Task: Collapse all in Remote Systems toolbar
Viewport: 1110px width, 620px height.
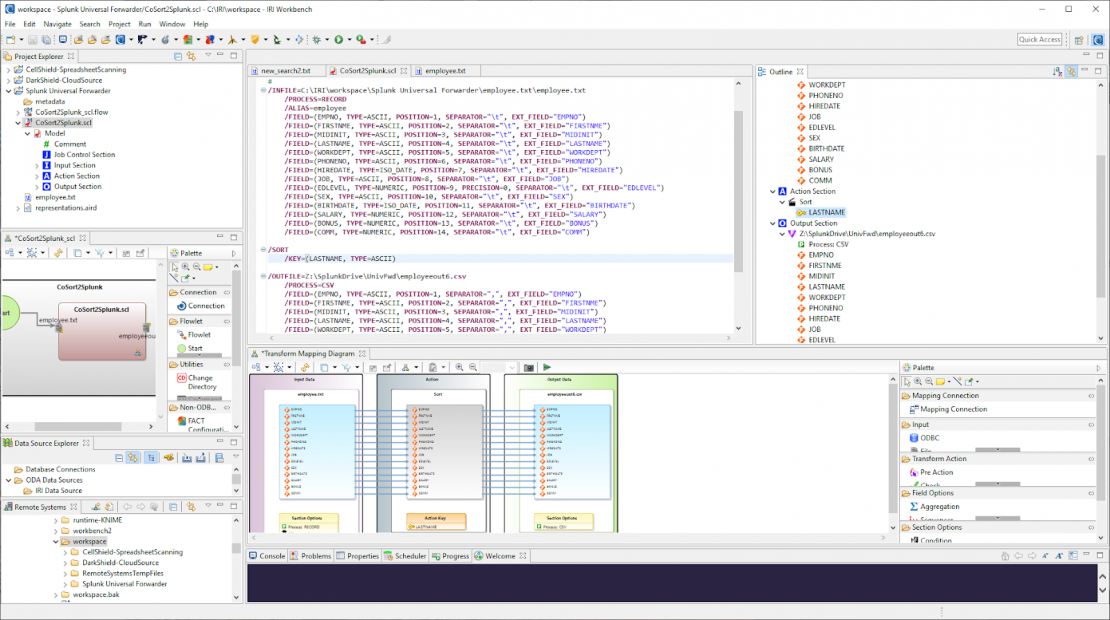Action: [173, 507]
